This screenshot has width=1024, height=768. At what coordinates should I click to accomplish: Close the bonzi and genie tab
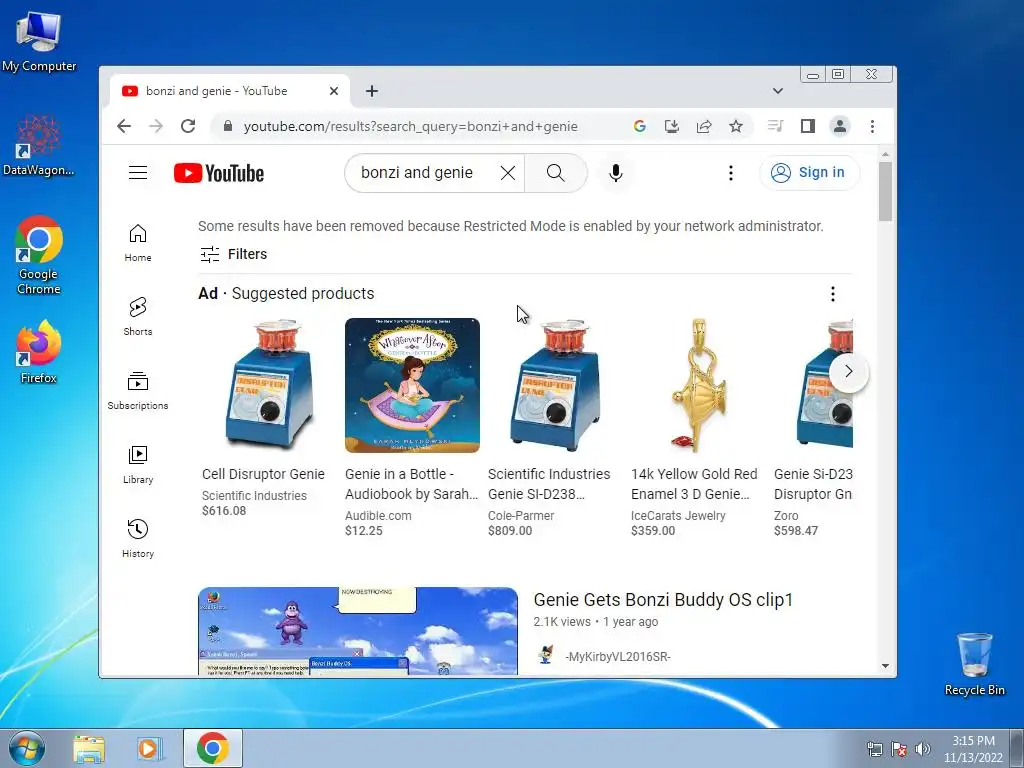[x=334, y=91]
